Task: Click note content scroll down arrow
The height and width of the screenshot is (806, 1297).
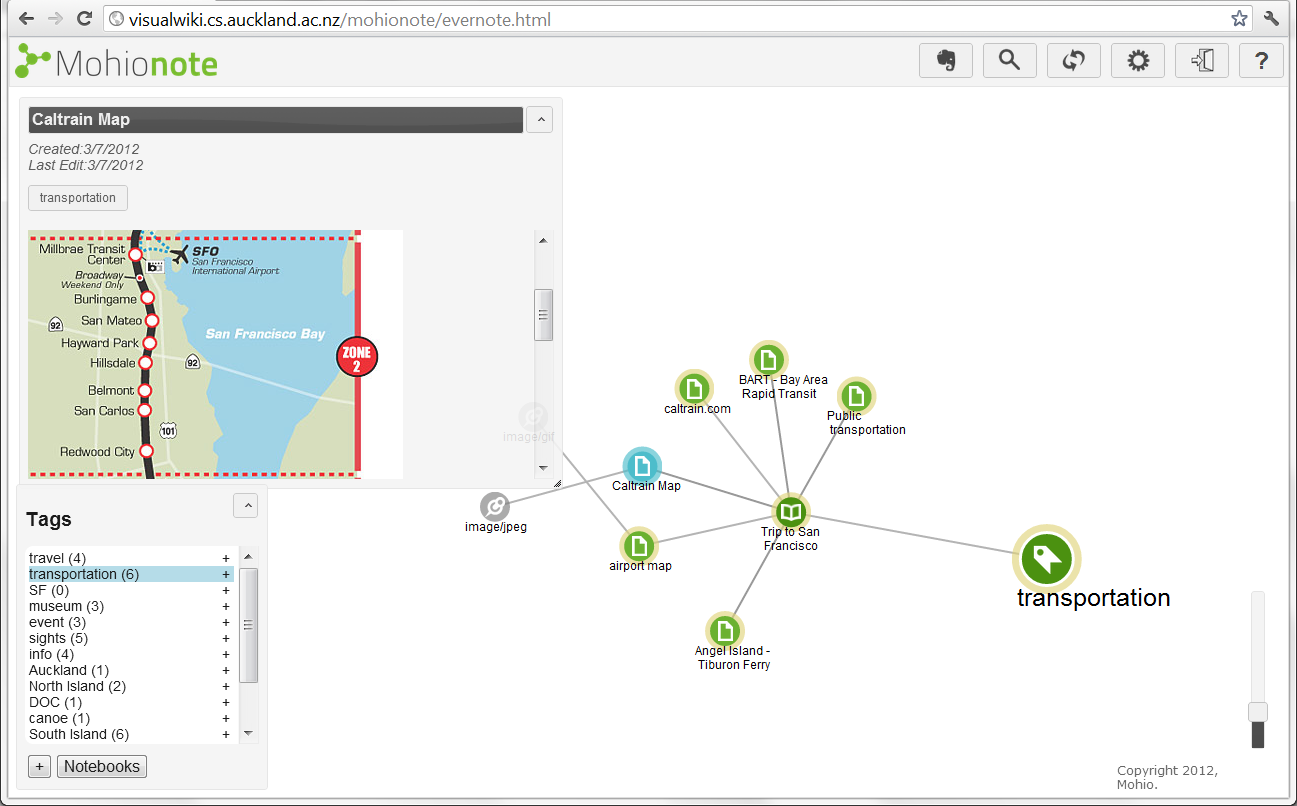Action: 544,467
